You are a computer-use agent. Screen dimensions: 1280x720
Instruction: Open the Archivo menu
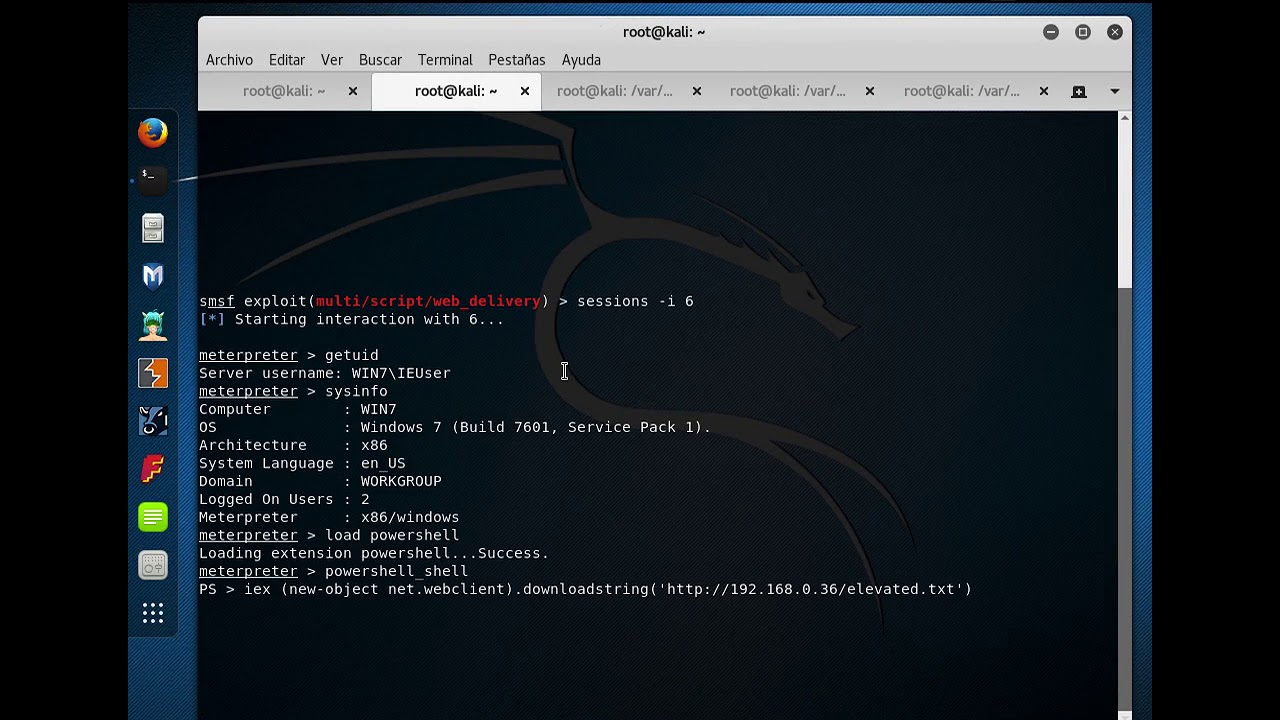[229, 60]
